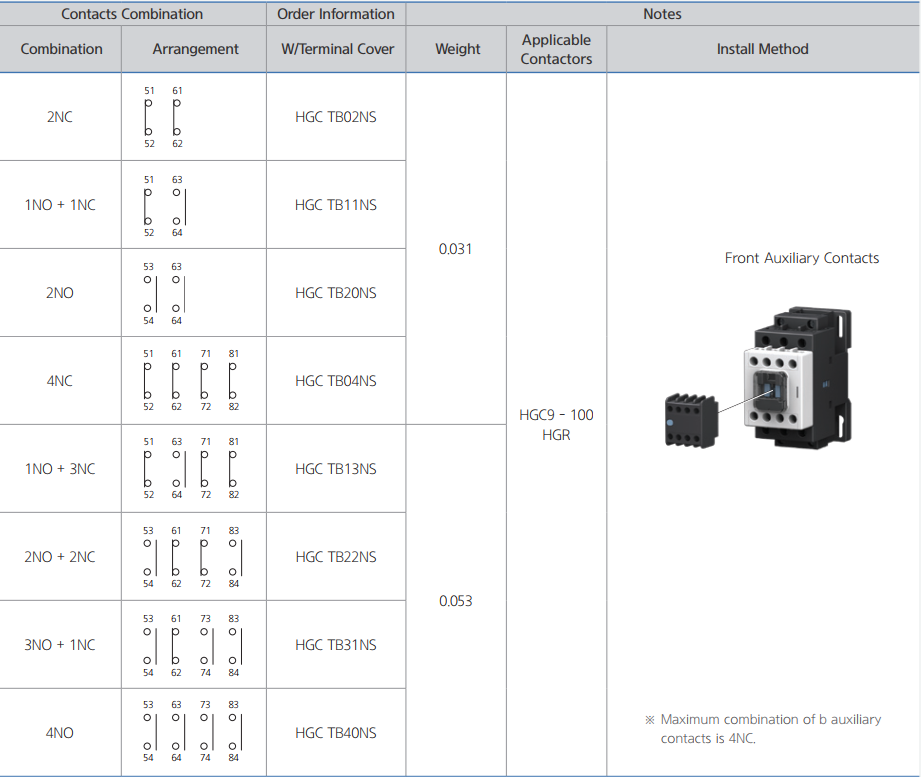Select the "Maximum combination of b auxiliary" note
The image size is (921, 777).
pos(771,719)
